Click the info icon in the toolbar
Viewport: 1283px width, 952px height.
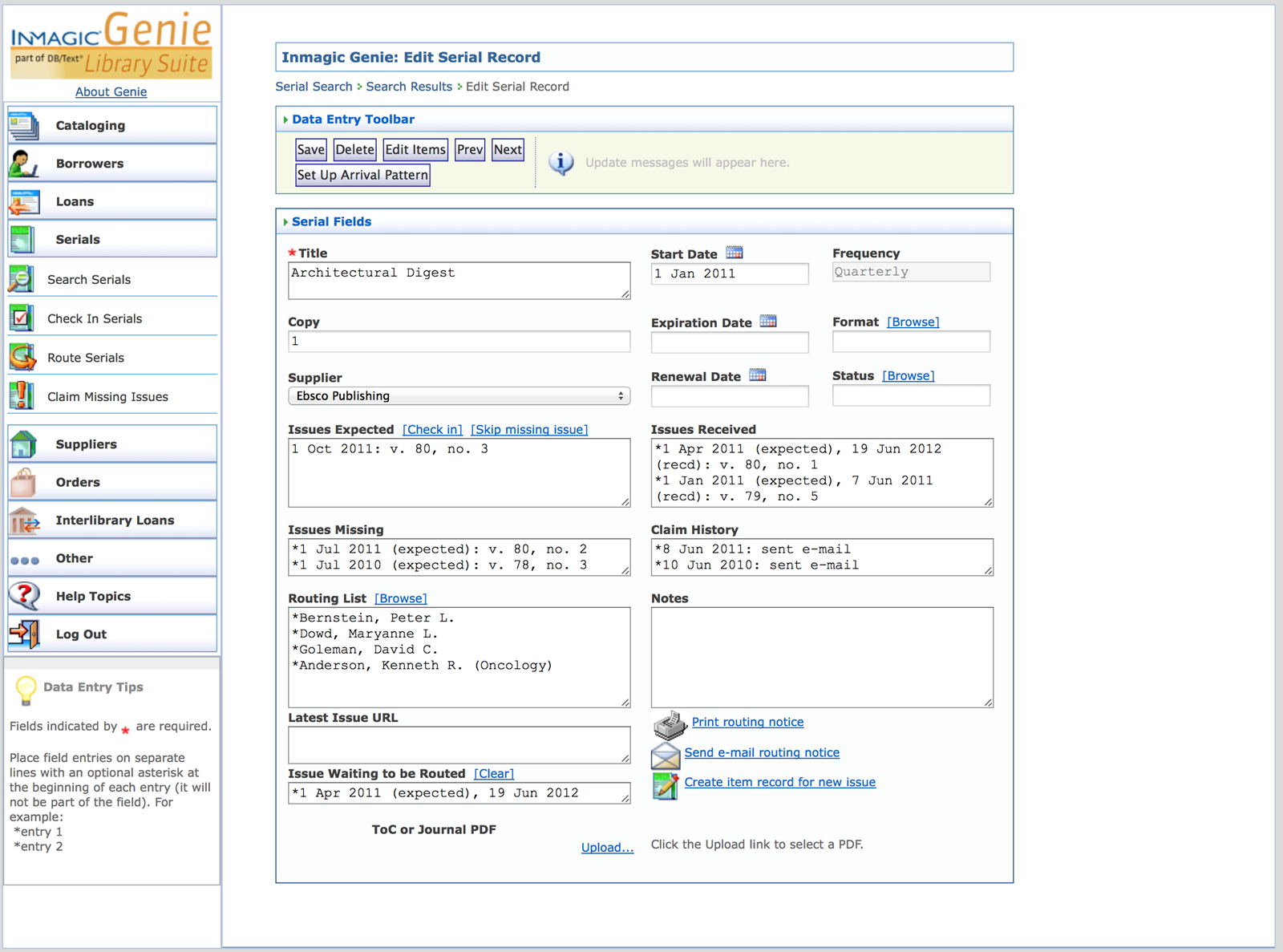(561, 163)
